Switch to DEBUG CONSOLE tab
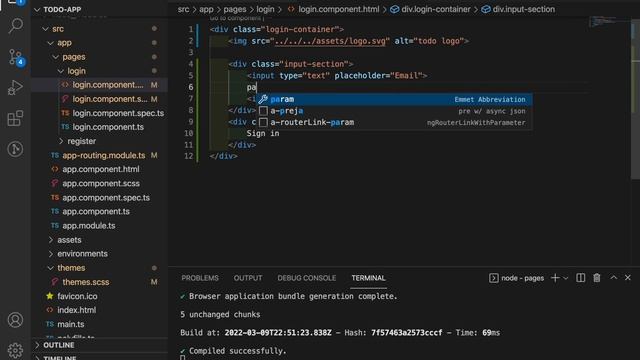Viewport: 640px width, 360px height. point(307,278)
